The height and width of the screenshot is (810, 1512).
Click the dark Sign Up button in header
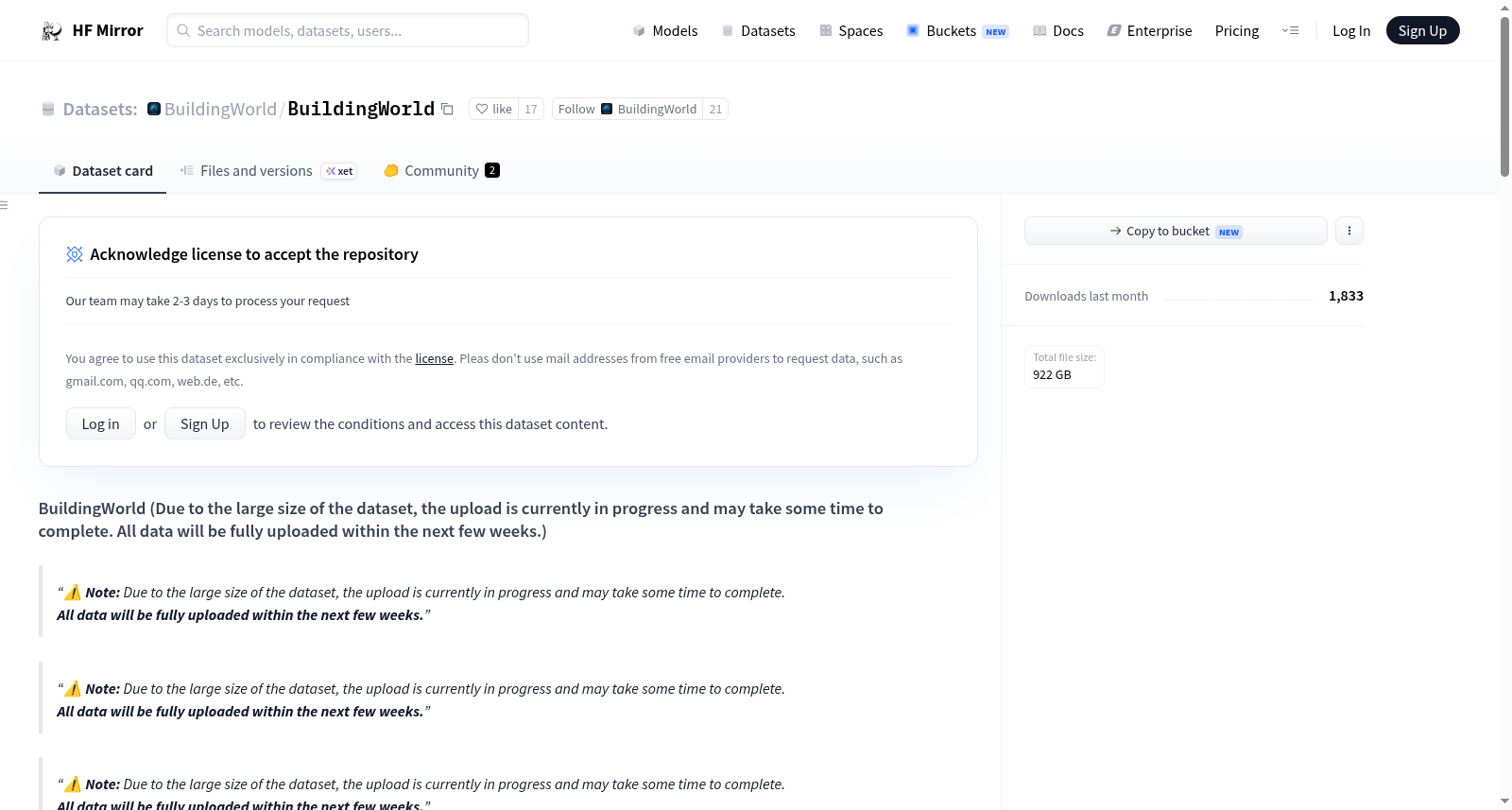click(1422, 31)
